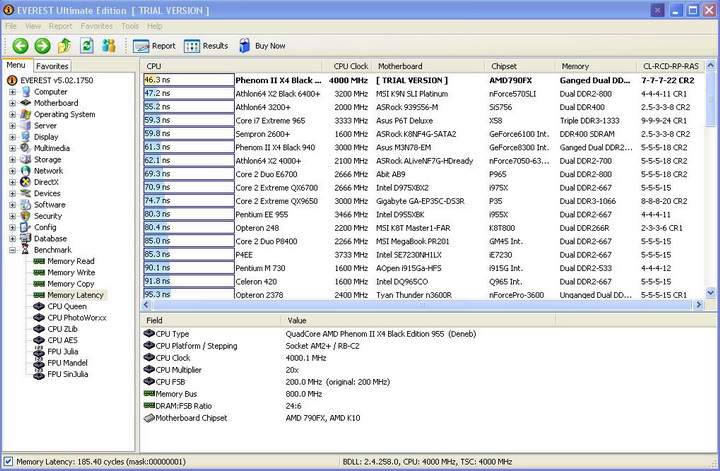Image resolution: width=720 pixels, height=471 pixels.
Task: Click the users group toolbar icon
Action: click(x=109, y=46)
